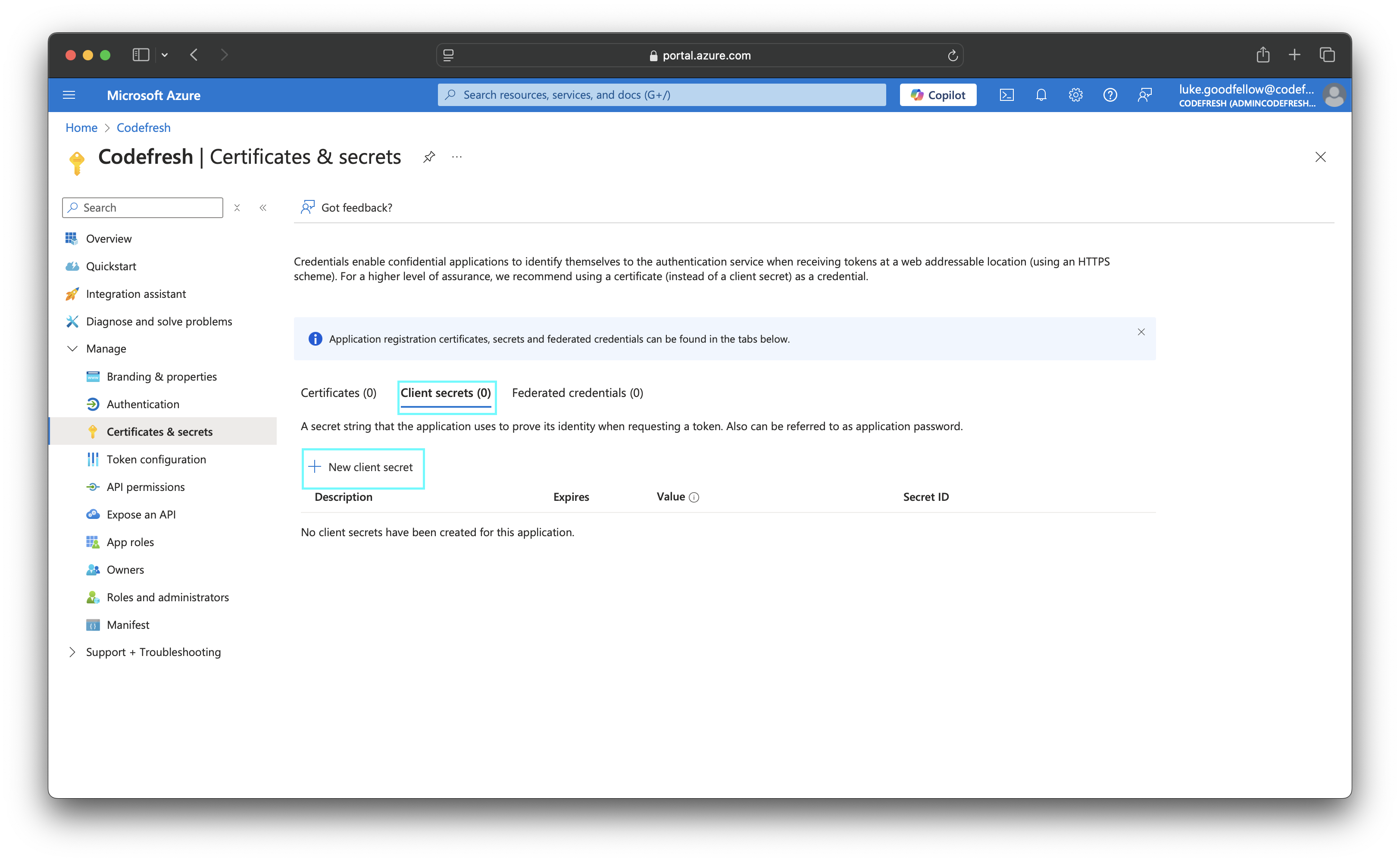Dismiss the information banner
The image size is (1400, 862).
coord(1141,332)
